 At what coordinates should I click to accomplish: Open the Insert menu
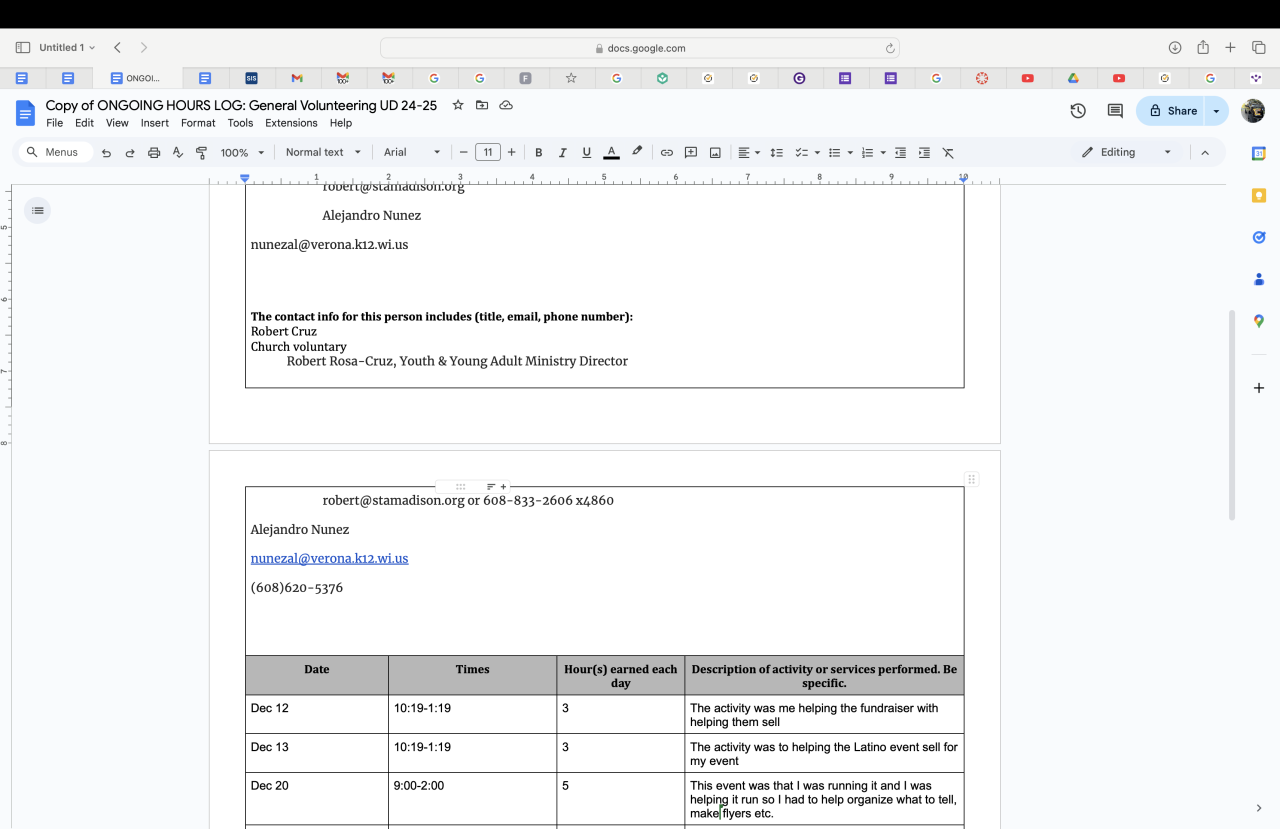pos(155,123)
